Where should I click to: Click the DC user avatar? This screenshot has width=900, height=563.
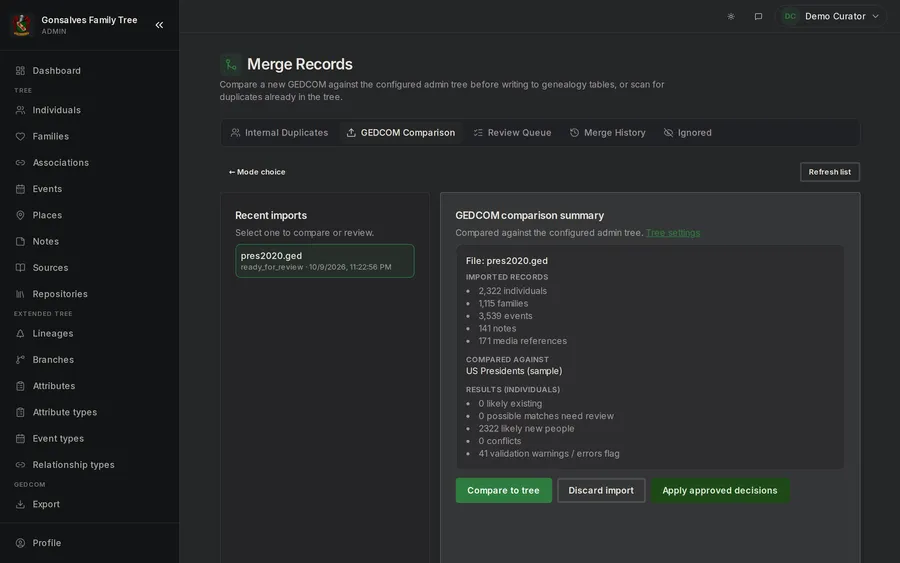(790, 16)
